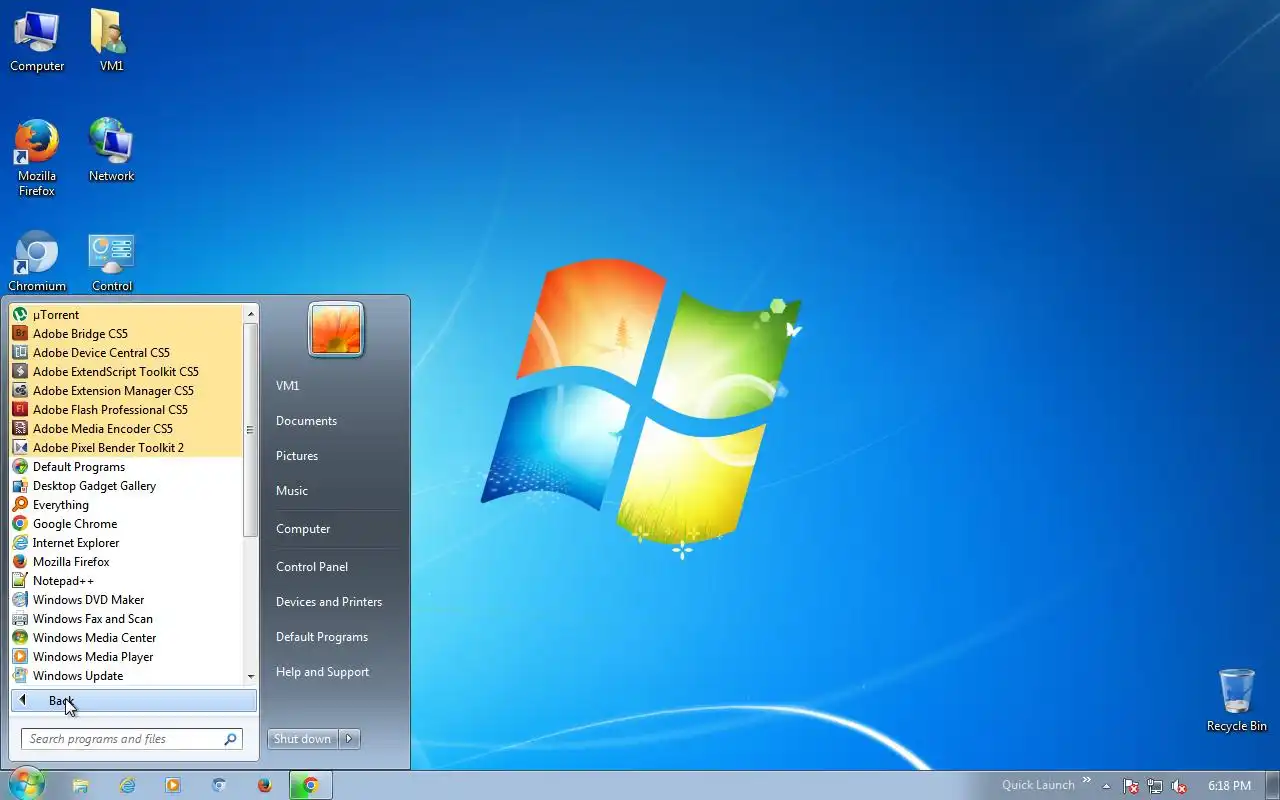Open Default Programs in the right pane
Image resolution: width=1280 pixels, height=800 pixels.
(x=322, y=636)
